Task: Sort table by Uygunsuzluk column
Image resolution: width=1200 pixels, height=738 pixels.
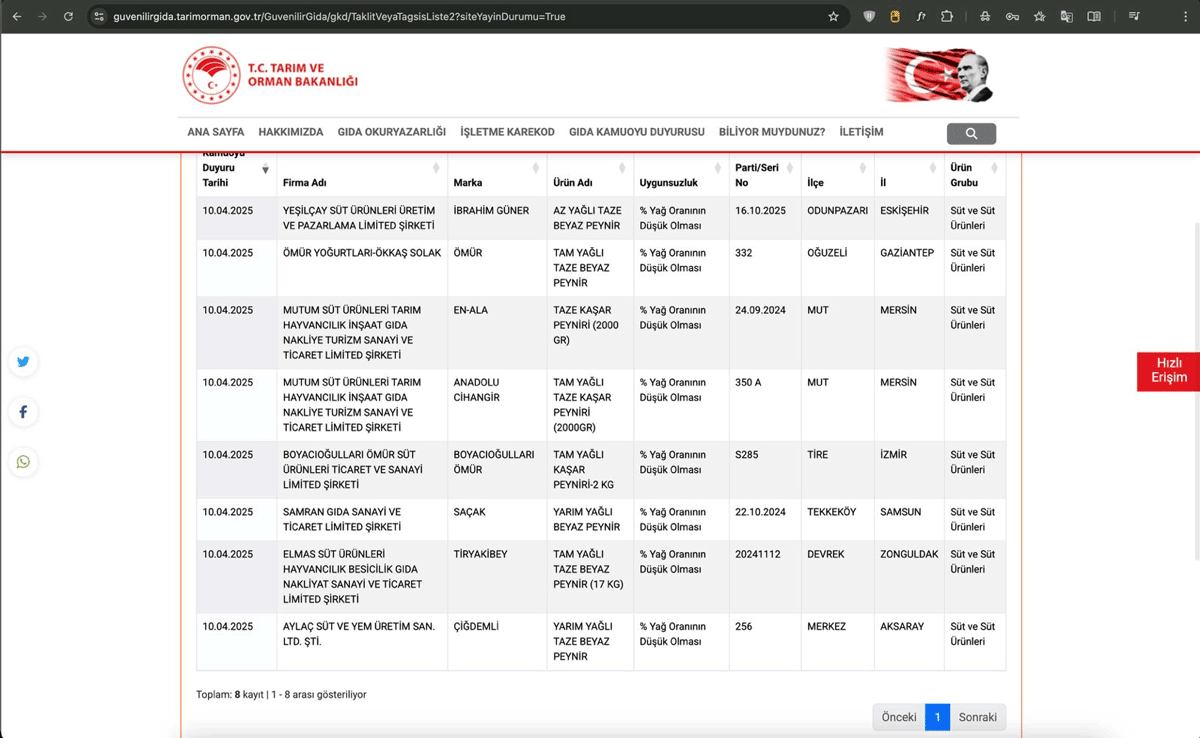Action: click(x=681, y=175)
